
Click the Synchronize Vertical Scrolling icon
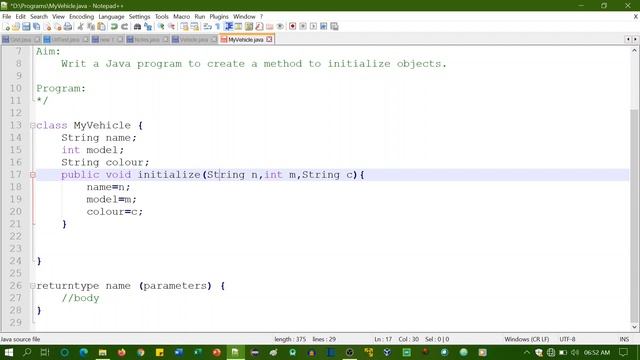click(x=184, y=27)
